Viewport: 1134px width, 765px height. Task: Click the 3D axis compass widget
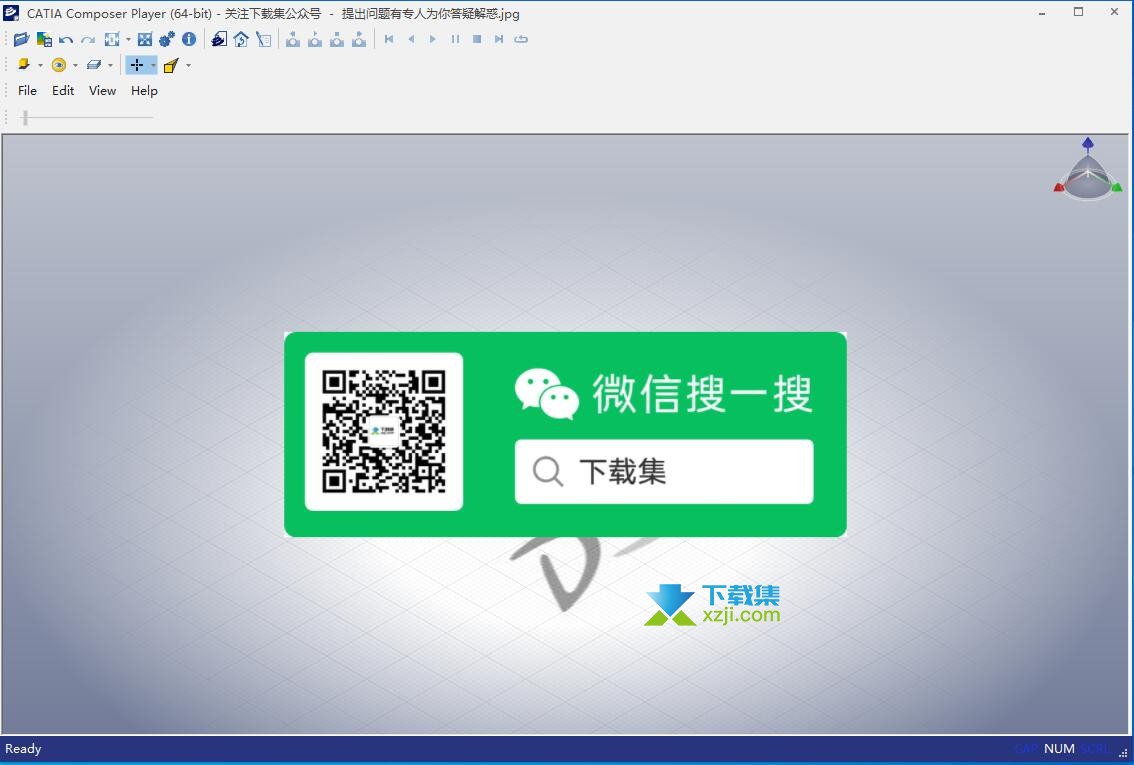click(x=1088, y=172)
